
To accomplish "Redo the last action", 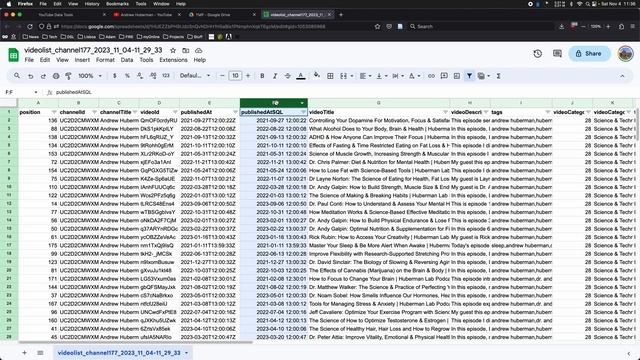I will (x=43, y=76).
